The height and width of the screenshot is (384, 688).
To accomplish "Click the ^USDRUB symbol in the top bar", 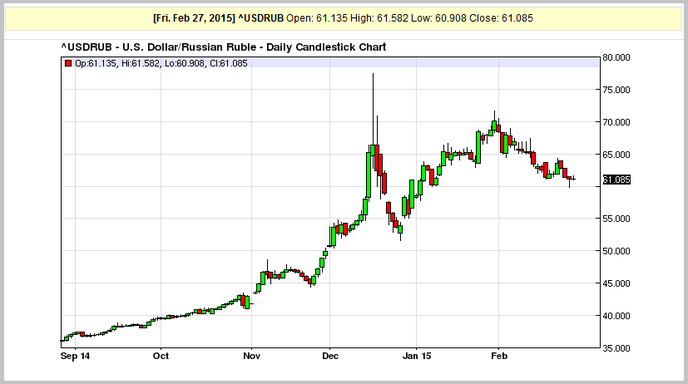I will [261, 18].
